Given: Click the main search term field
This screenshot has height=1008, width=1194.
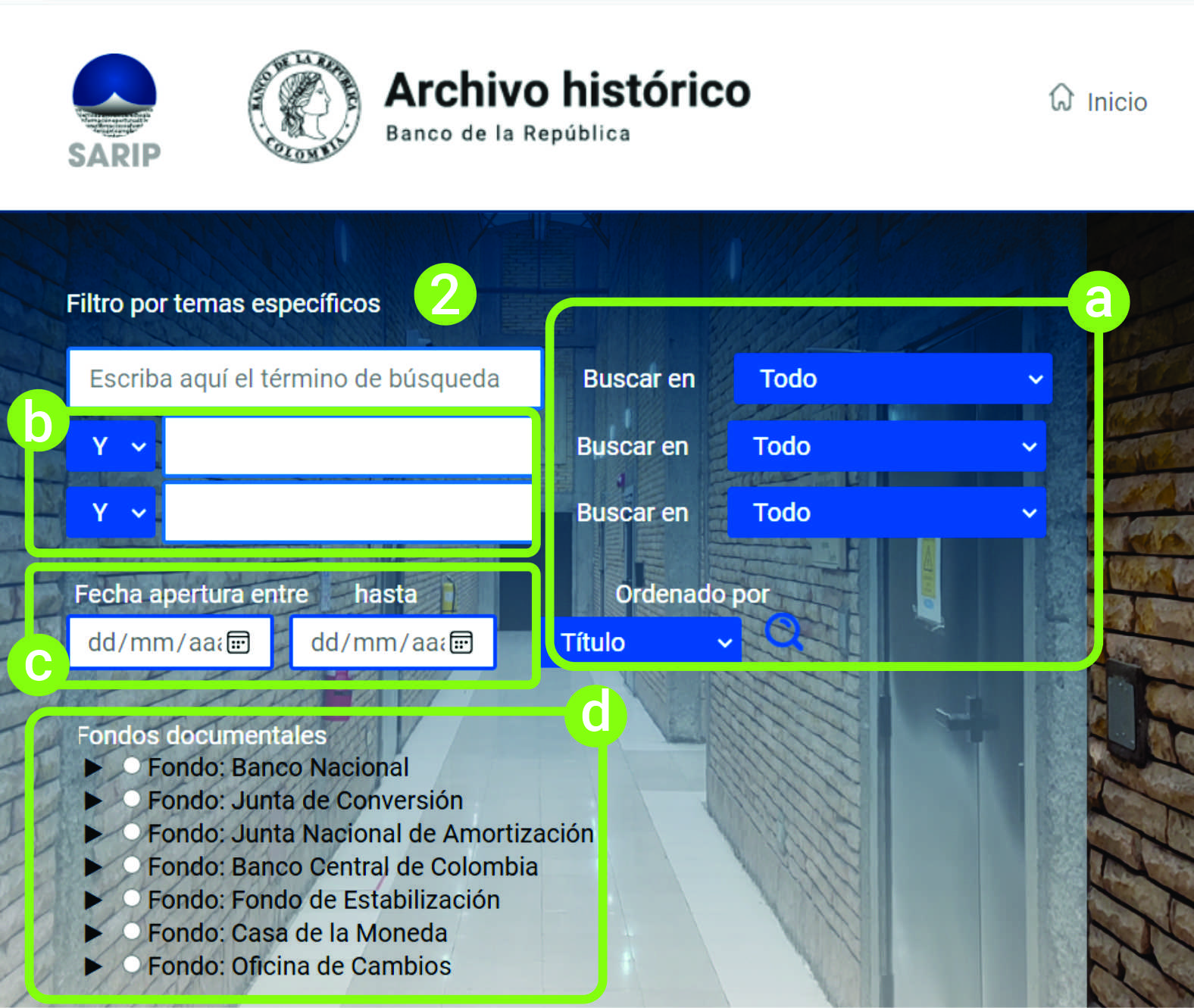Looking at the screenshot, I should point(305,378).
